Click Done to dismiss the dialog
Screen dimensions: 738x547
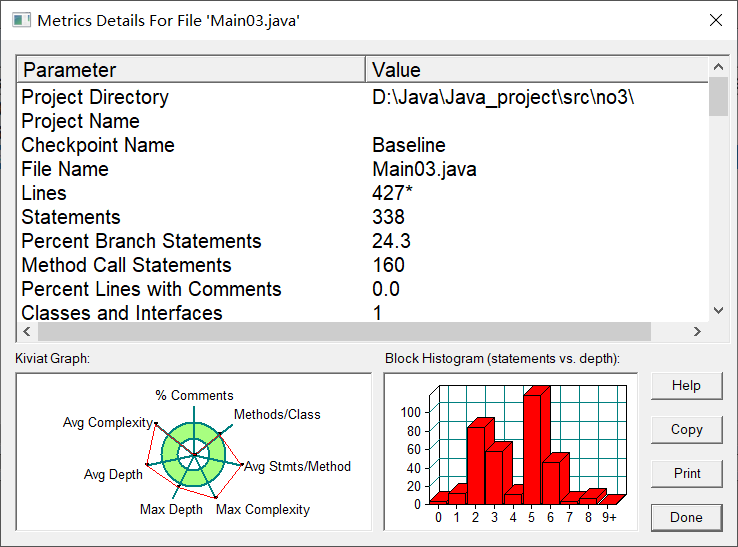coord(686,517)
